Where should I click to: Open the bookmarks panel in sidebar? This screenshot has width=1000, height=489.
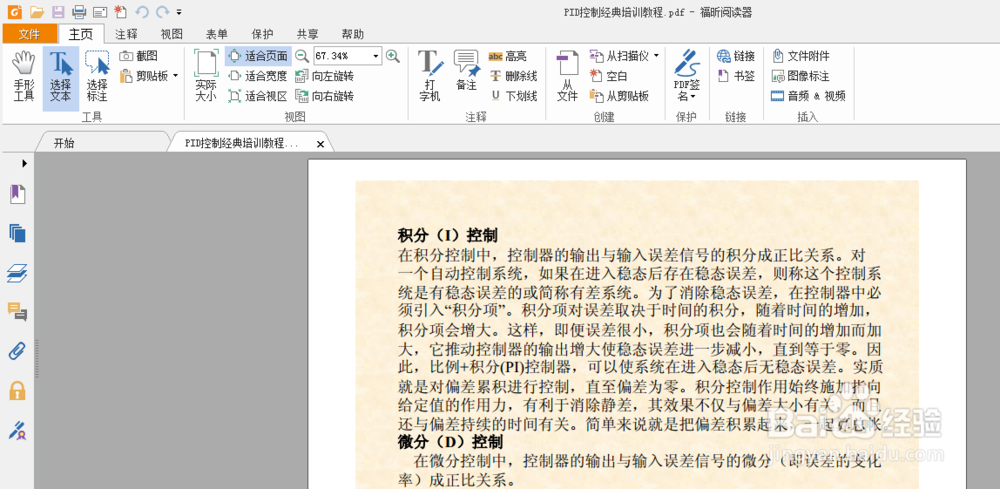pos(17,194)
